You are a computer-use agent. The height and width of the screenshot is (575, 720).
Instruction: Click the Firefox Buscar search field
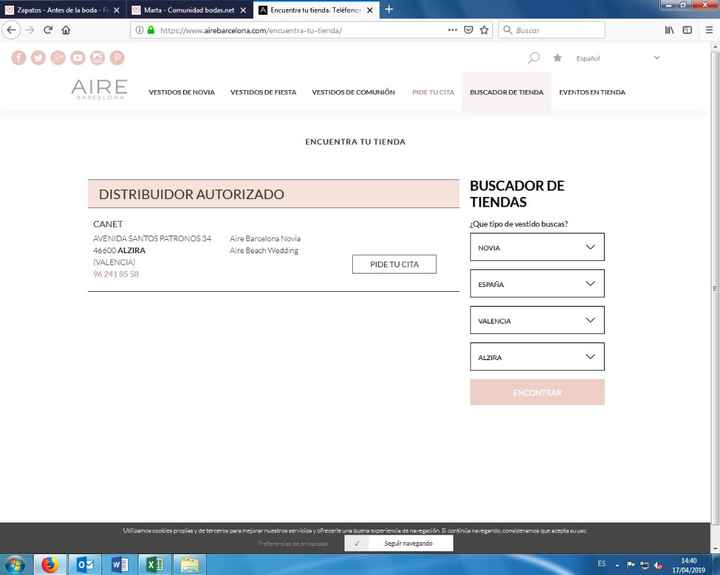[552, 30]
